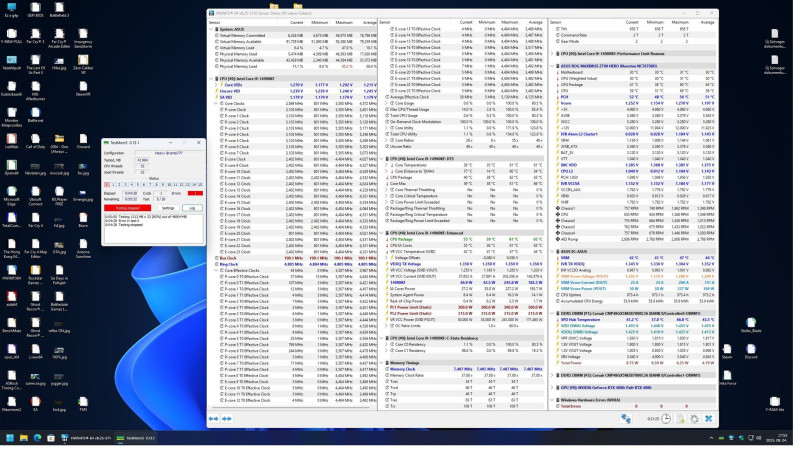Select the Rockstar Games desktop icon
This screenshot has height=457, width=800.
tap(35, 275)
